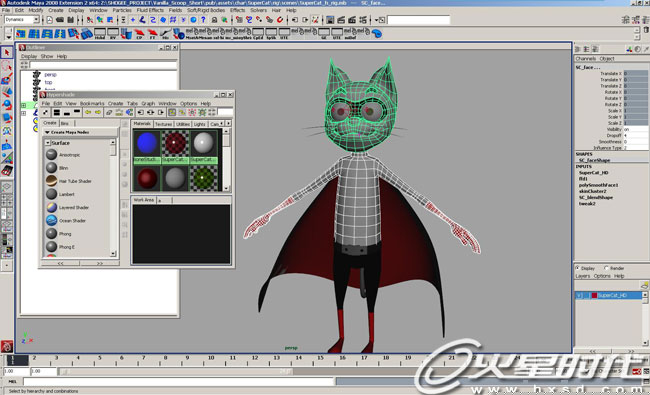Switch to the Utilities tab
This screenshot has height=395, width=650.
(x=183, y=124)
